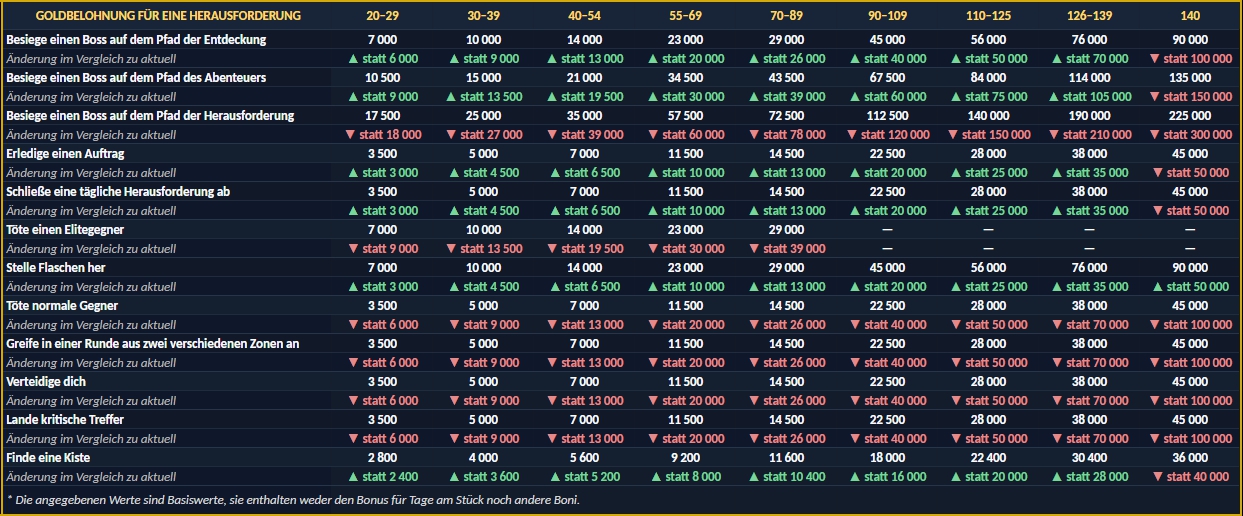
Task: Click the '225 000' reward value
Action: click(x=1190, y=116)
